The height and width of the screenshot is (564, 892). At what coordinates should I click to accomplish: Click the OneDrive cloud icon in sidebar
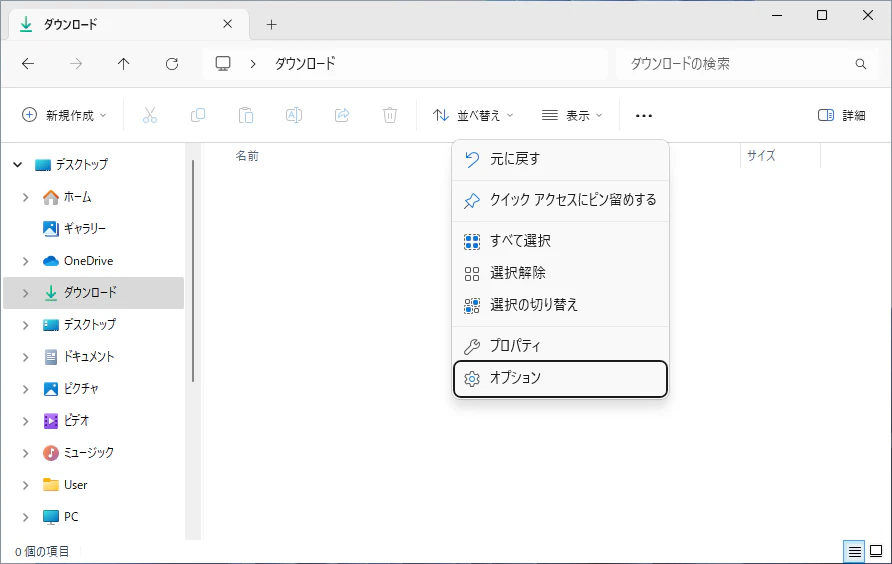coord(51,261)
